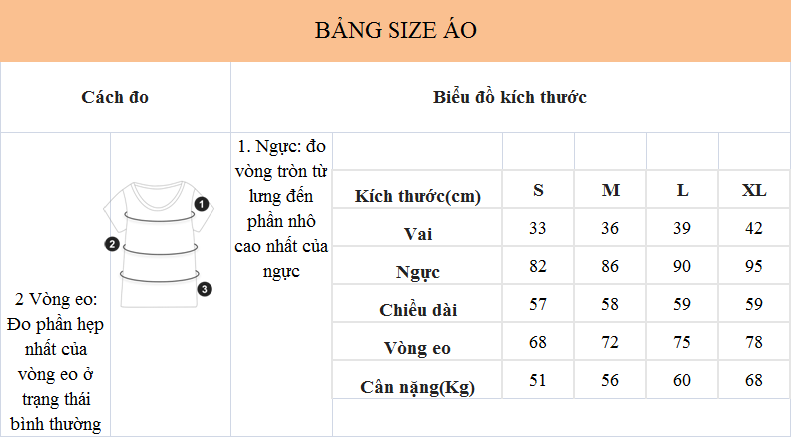Click the XL size column header

coord(754,190)
